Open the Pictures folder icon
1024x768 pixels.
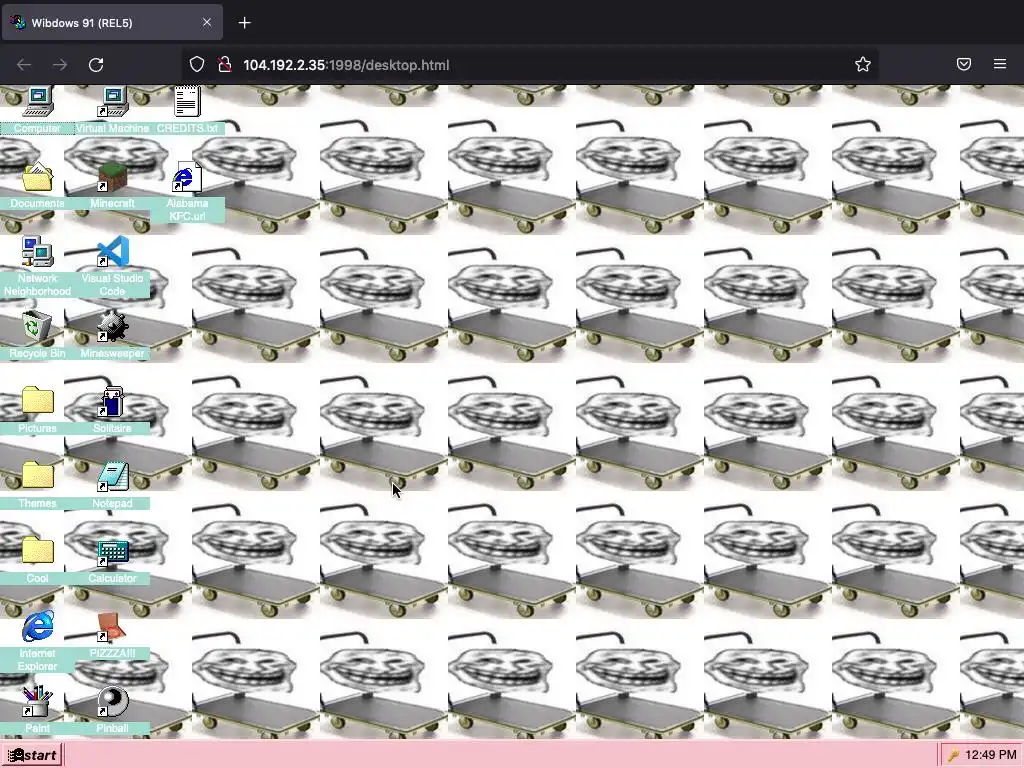(37, 402)
